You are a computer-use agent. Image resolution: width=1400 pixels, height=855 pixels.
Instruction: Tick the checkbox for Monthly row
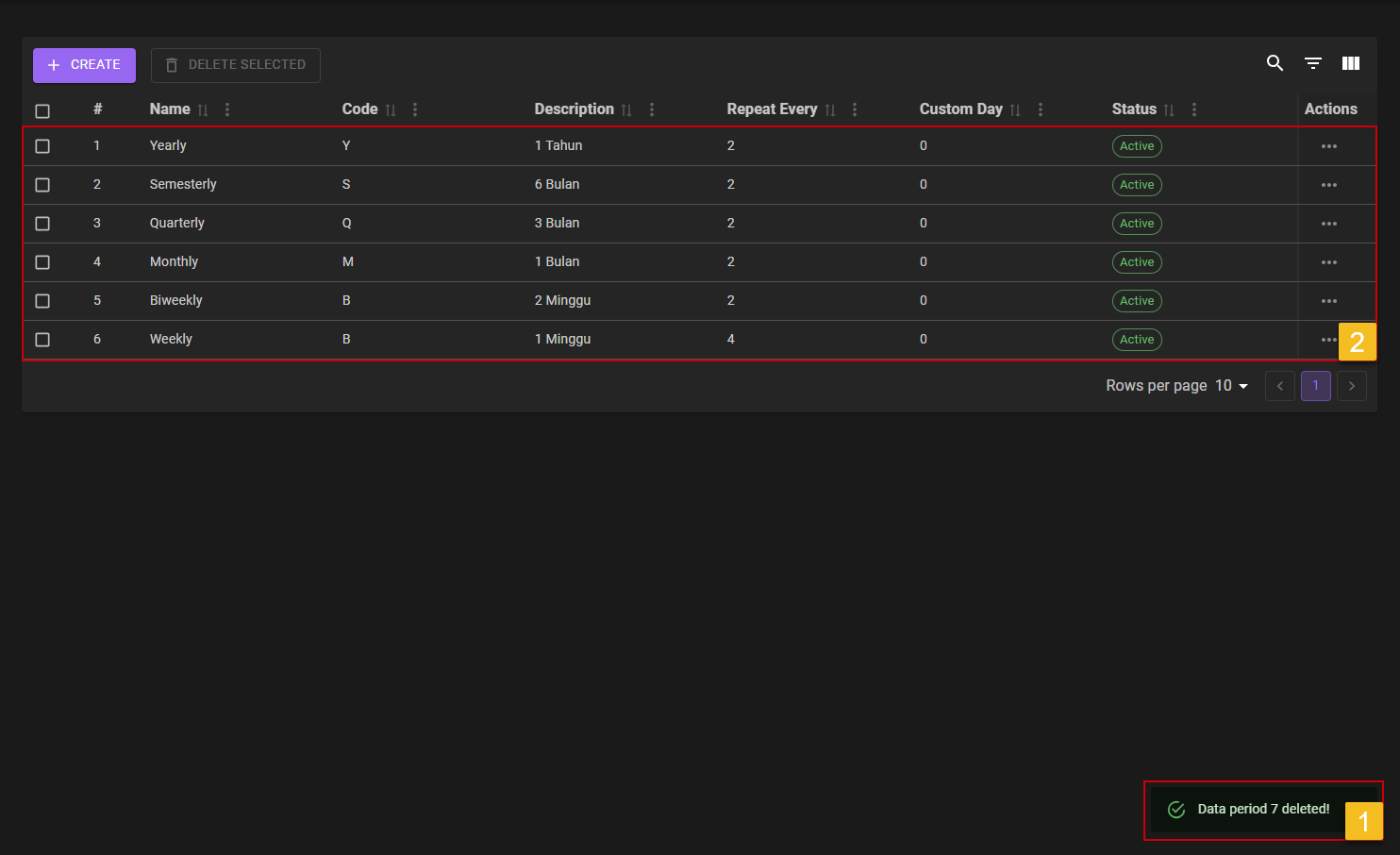tap(42, 262)
